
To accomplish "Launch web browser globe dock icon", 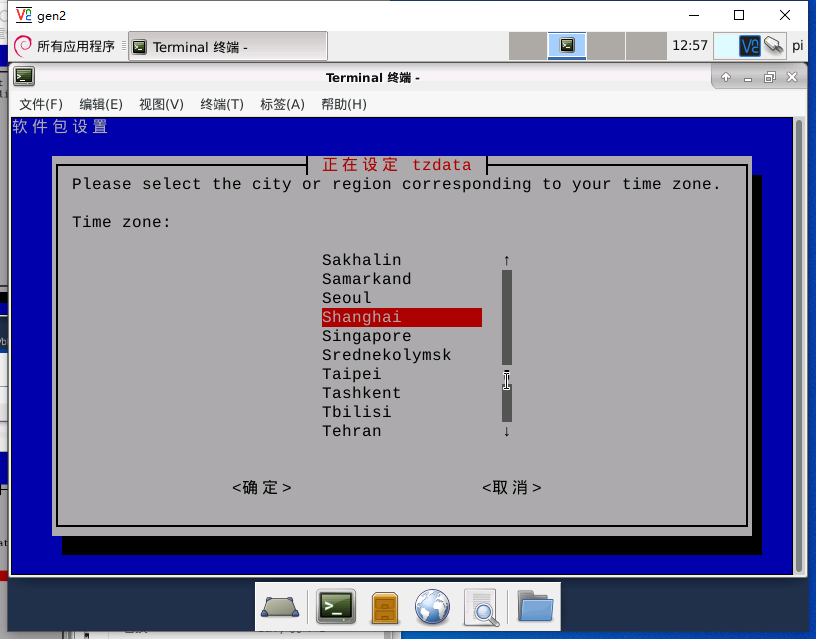I will click(432, 607).
